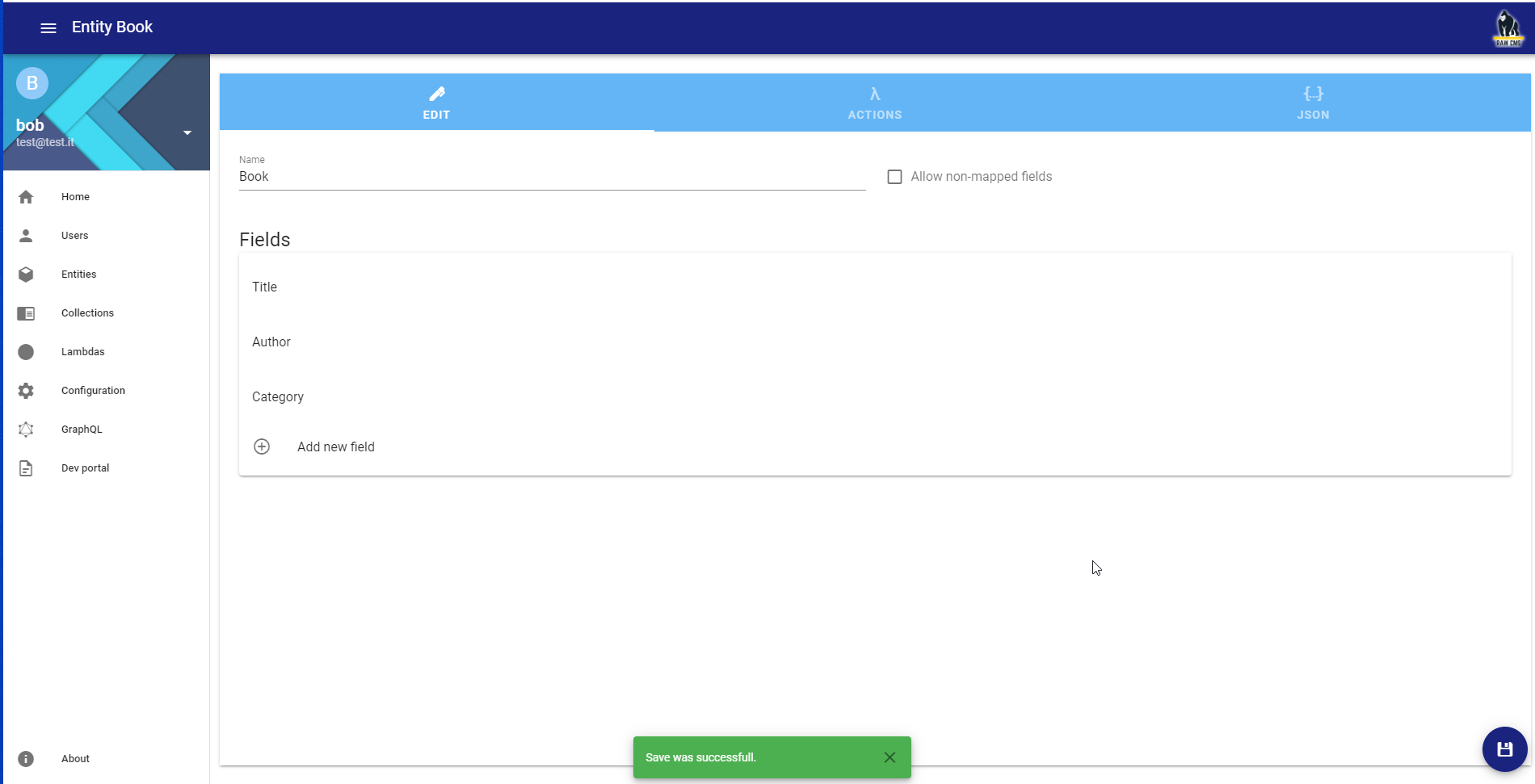
Task: Click the Add new field plus icon
Action: pos(262,447)
